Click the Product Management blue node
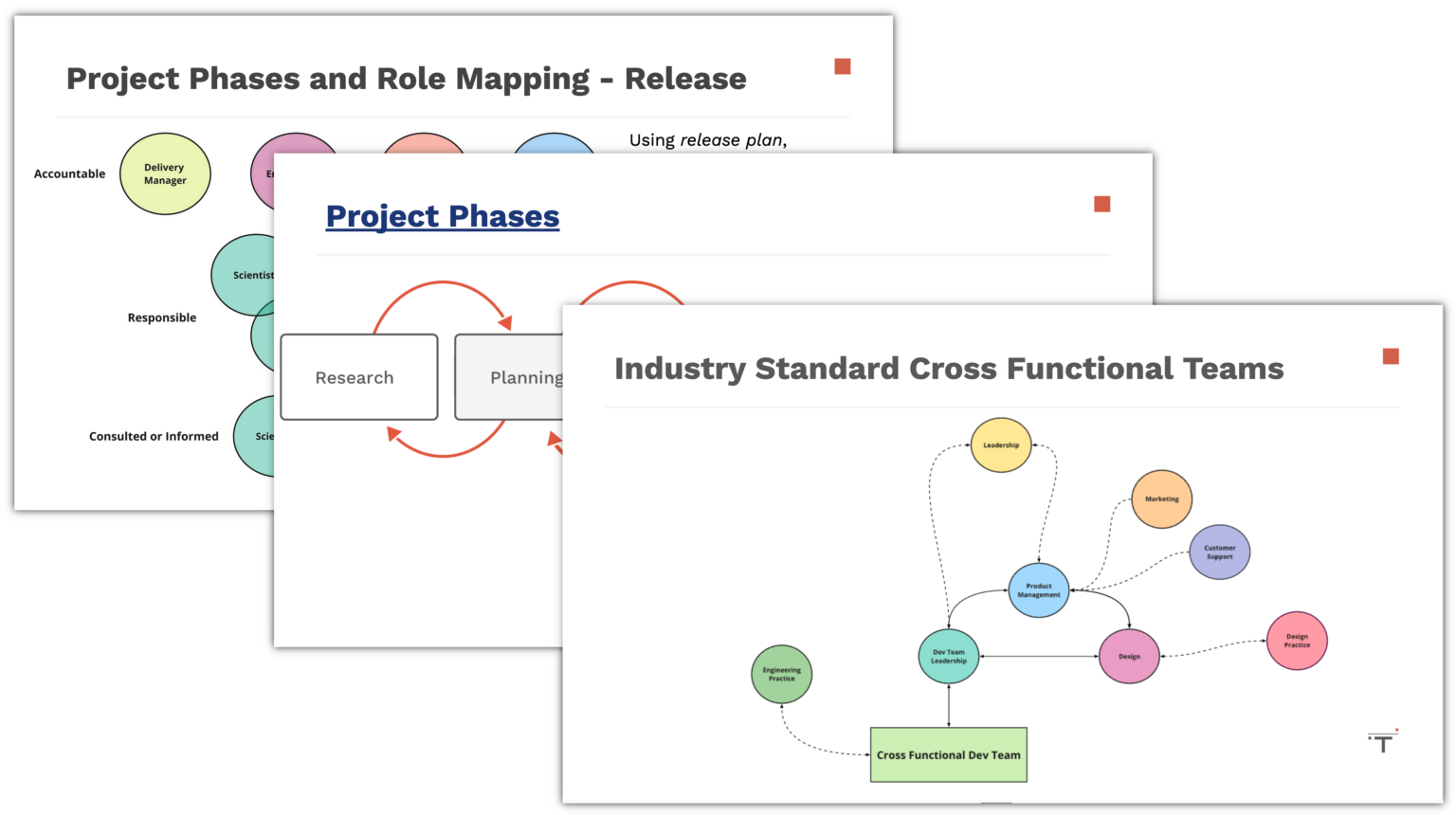 coord(1039,590)
